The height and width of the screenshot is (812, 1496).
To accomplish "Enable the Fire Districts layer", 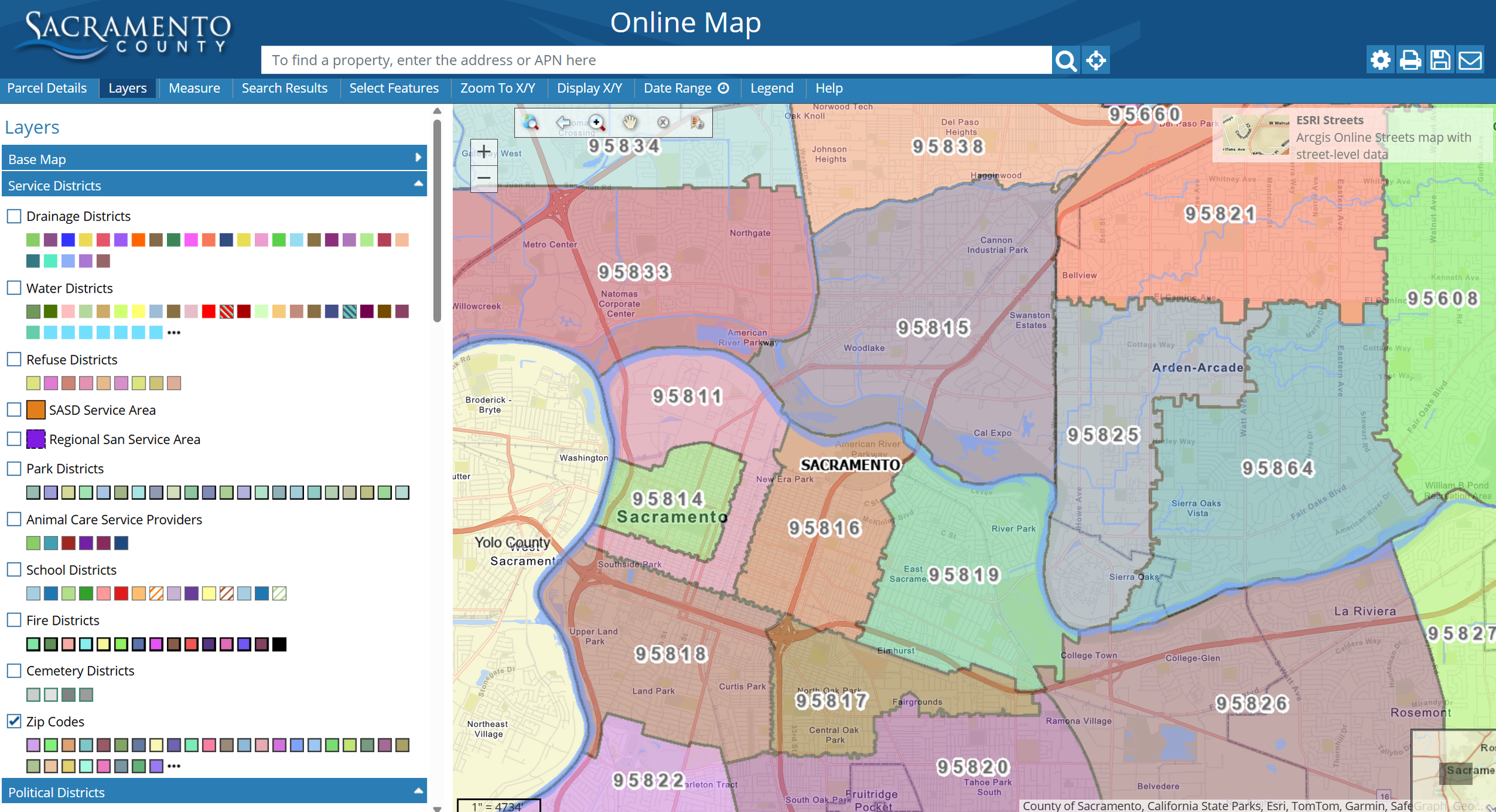I will [14, 620].
